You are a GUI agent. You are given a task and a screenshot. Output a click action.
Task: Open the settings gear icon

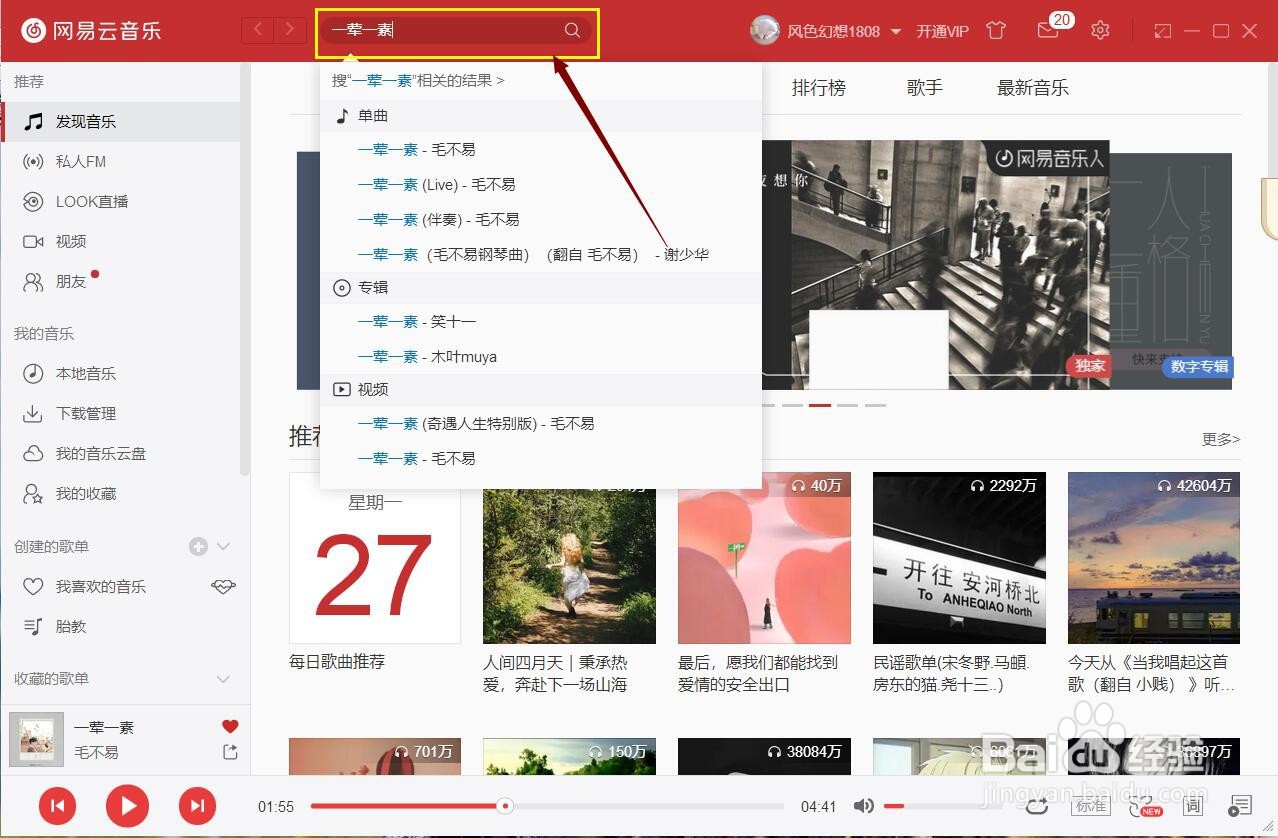click(1100, 30)
